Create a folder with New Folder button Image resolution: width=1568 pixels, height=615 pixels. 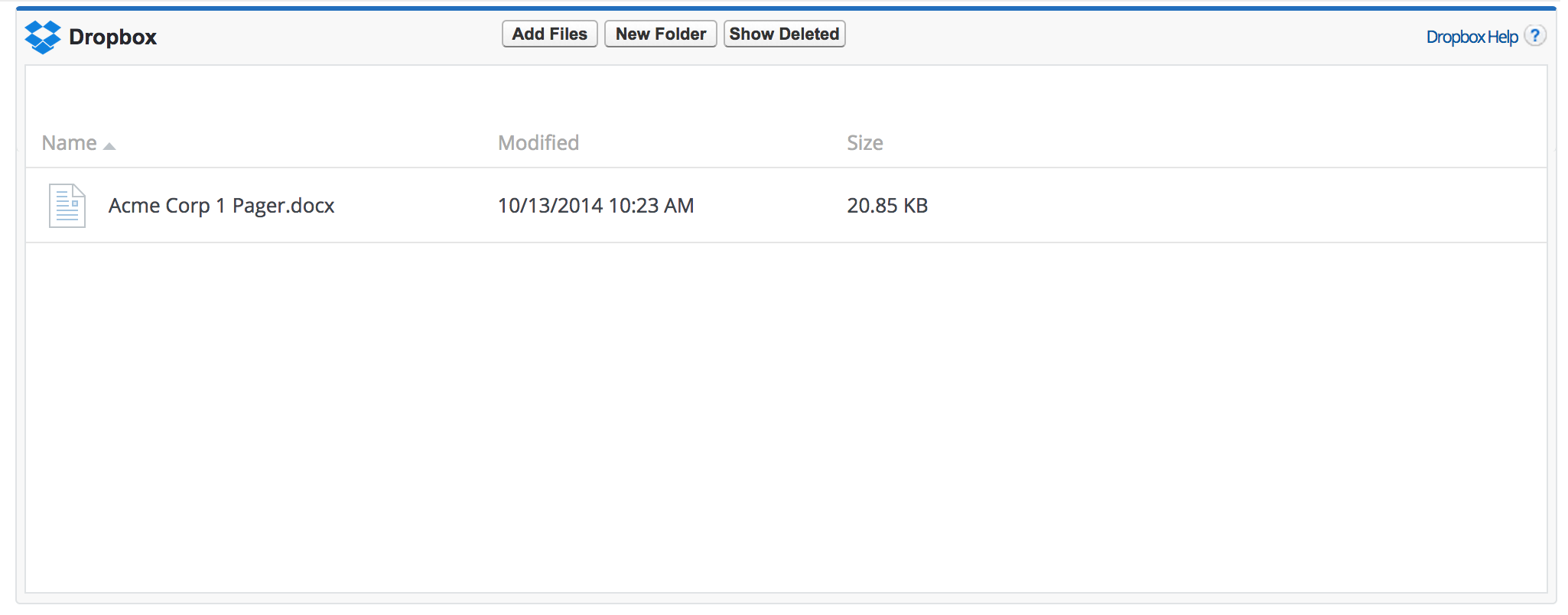(660, 34)
